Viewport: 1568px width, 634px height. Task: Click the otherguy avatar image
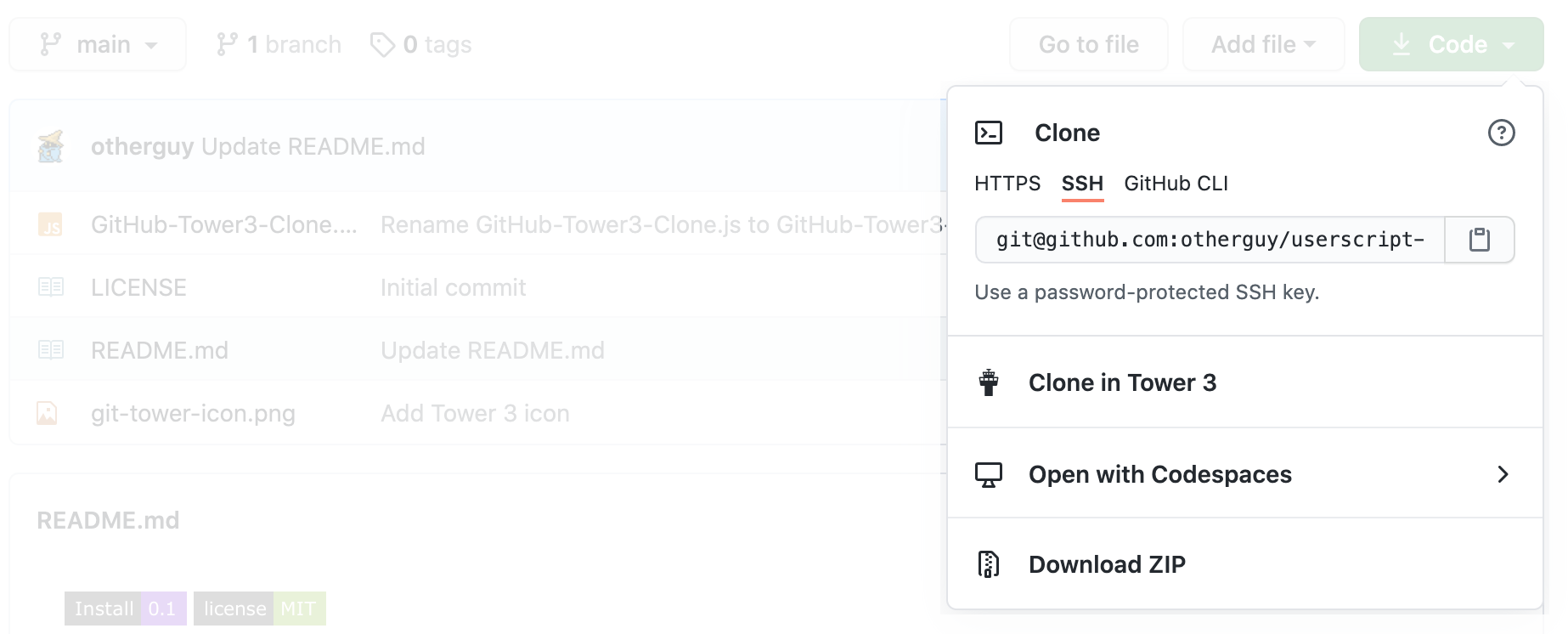point(51,146)
